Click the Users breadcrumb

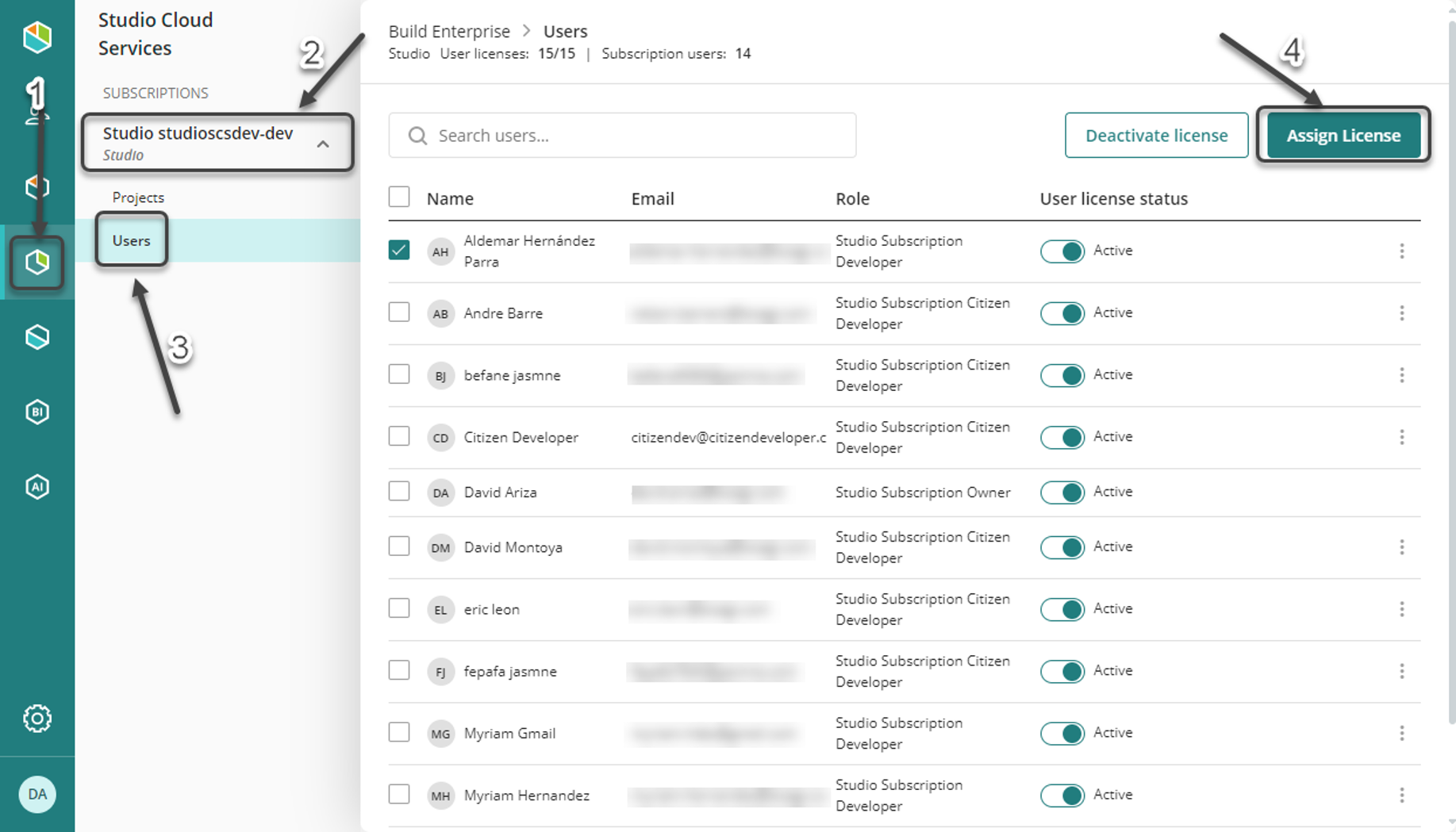pyautogui.click(x=565, y=31)
